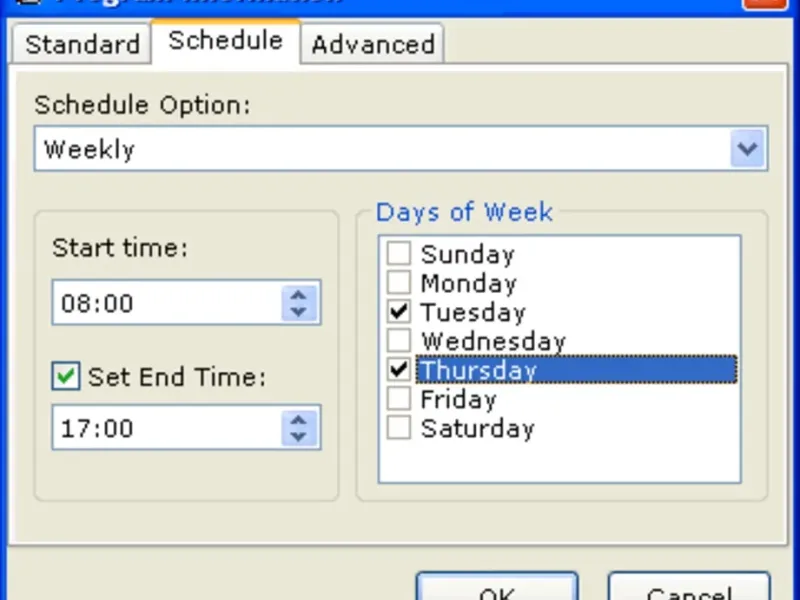Disable the Thursday checkbox
Screen dimensions: 800x600
[x=399, y=370]
